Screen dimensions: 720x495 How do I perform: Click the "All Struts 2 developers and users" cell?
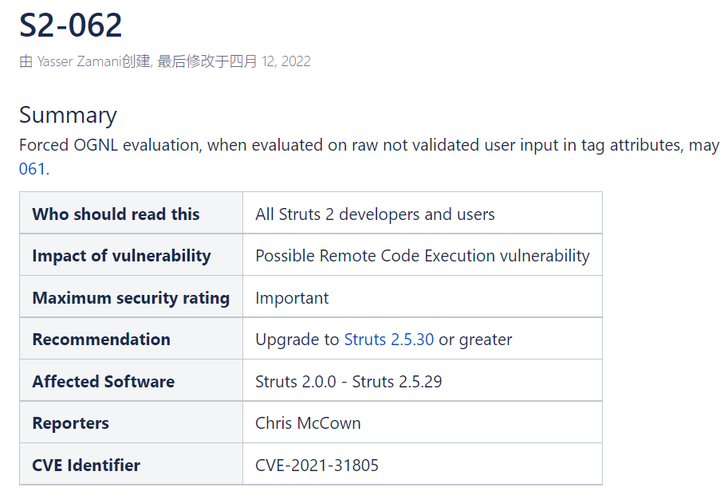pyautogui.click(x=375, y=214)
